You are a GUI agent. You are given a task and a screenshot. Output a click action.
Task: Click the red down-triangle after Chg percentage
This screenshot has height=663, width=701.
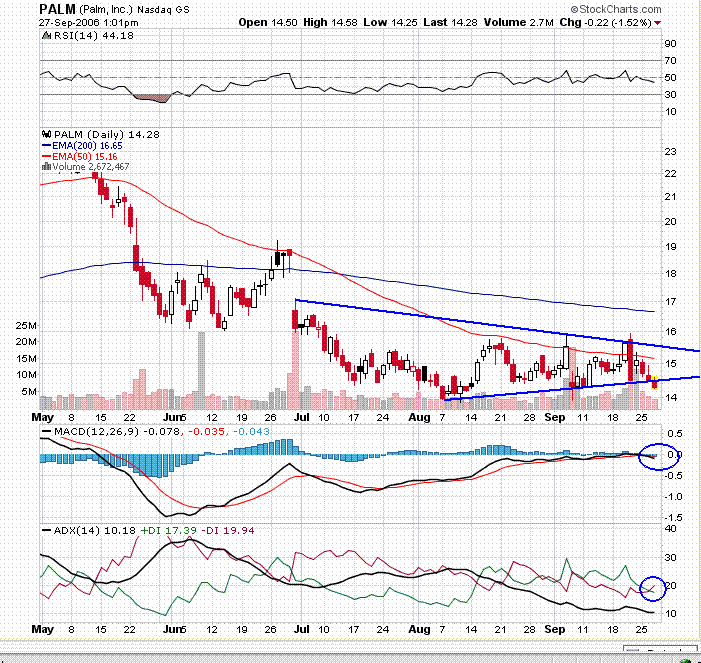tap(657, 22)
